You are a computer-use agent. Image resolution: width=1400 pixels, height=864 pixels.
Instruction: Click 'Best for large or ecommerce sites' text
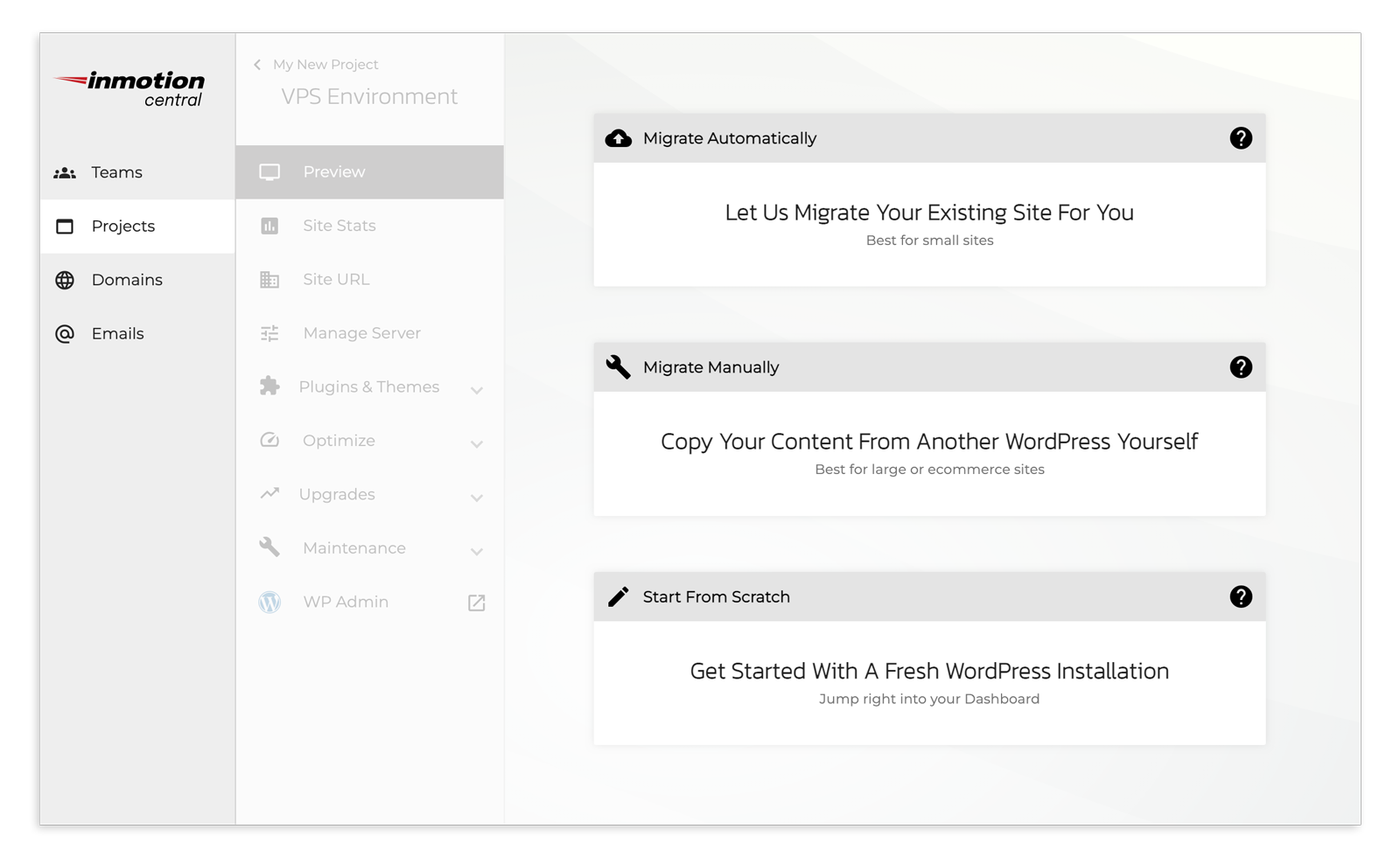coord(929,470)
